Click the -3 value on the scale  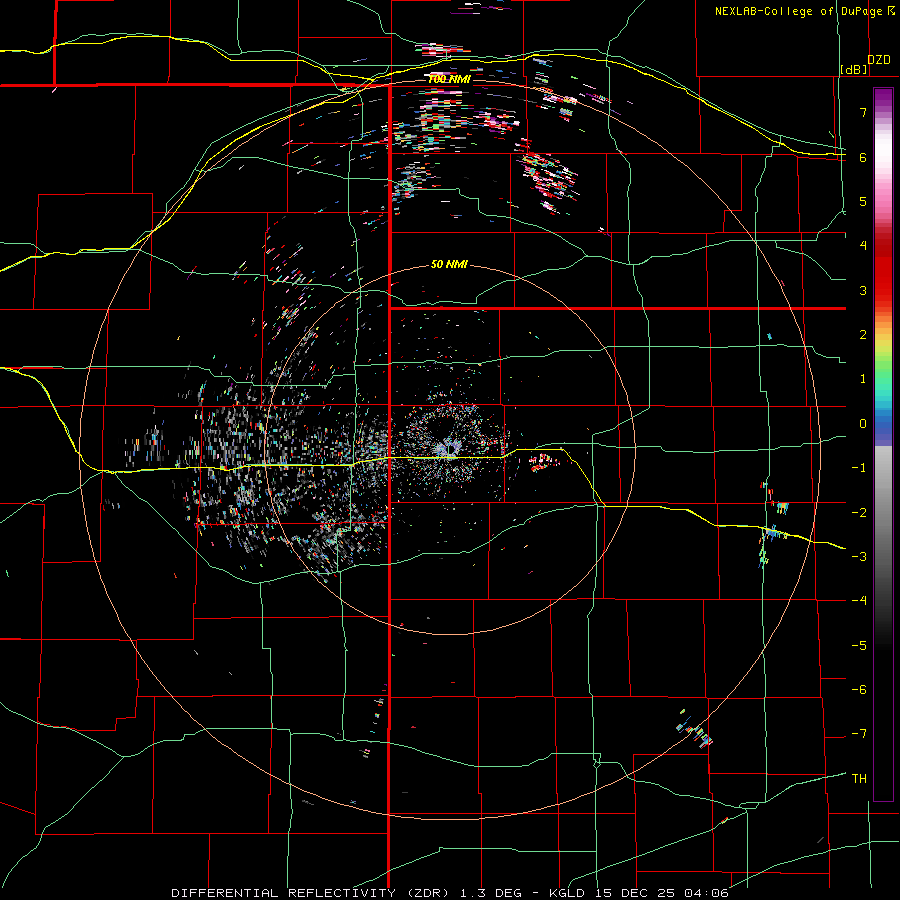pos(859,557)
